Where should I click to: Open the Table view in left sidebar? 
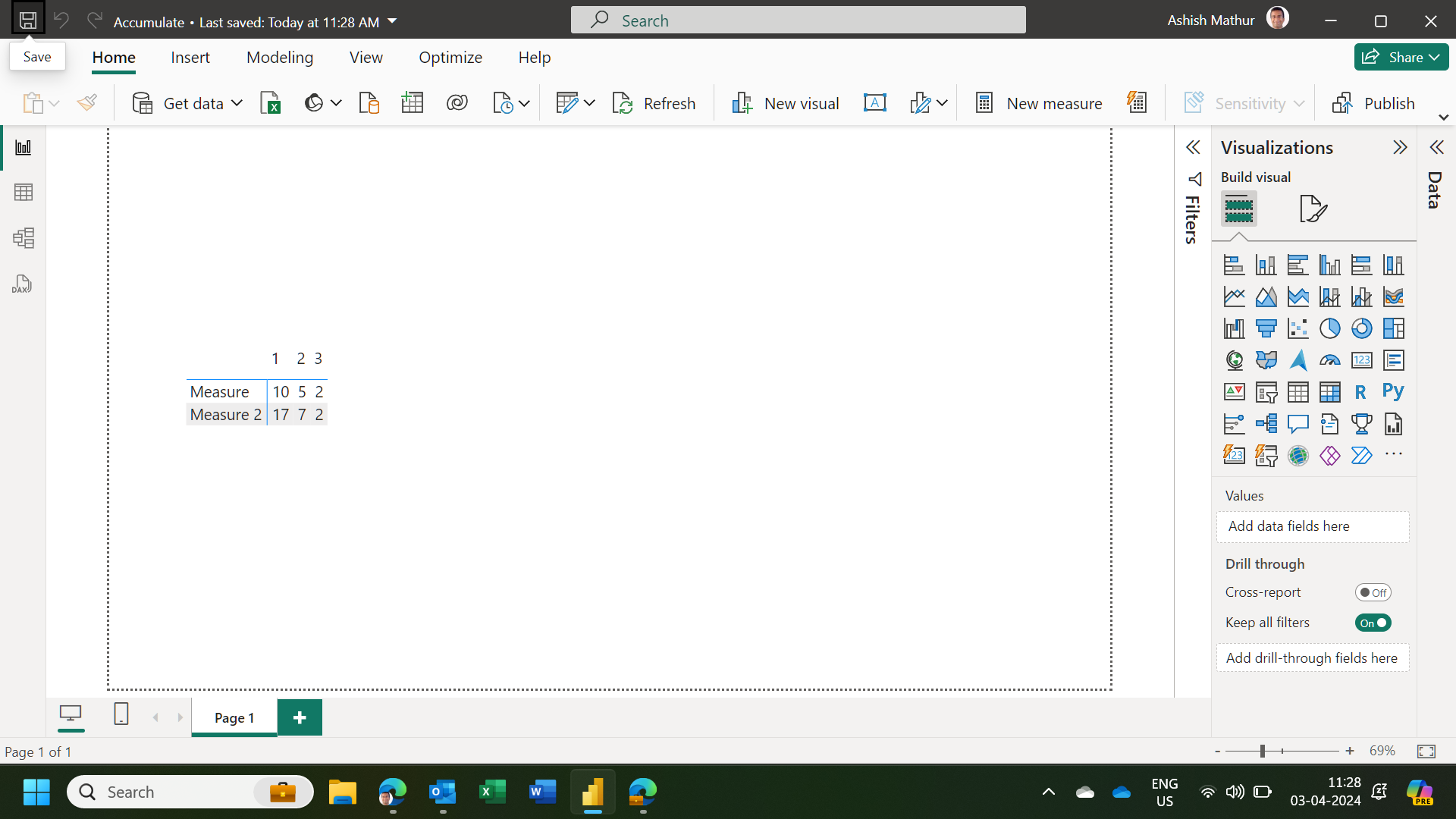[24, 193]
